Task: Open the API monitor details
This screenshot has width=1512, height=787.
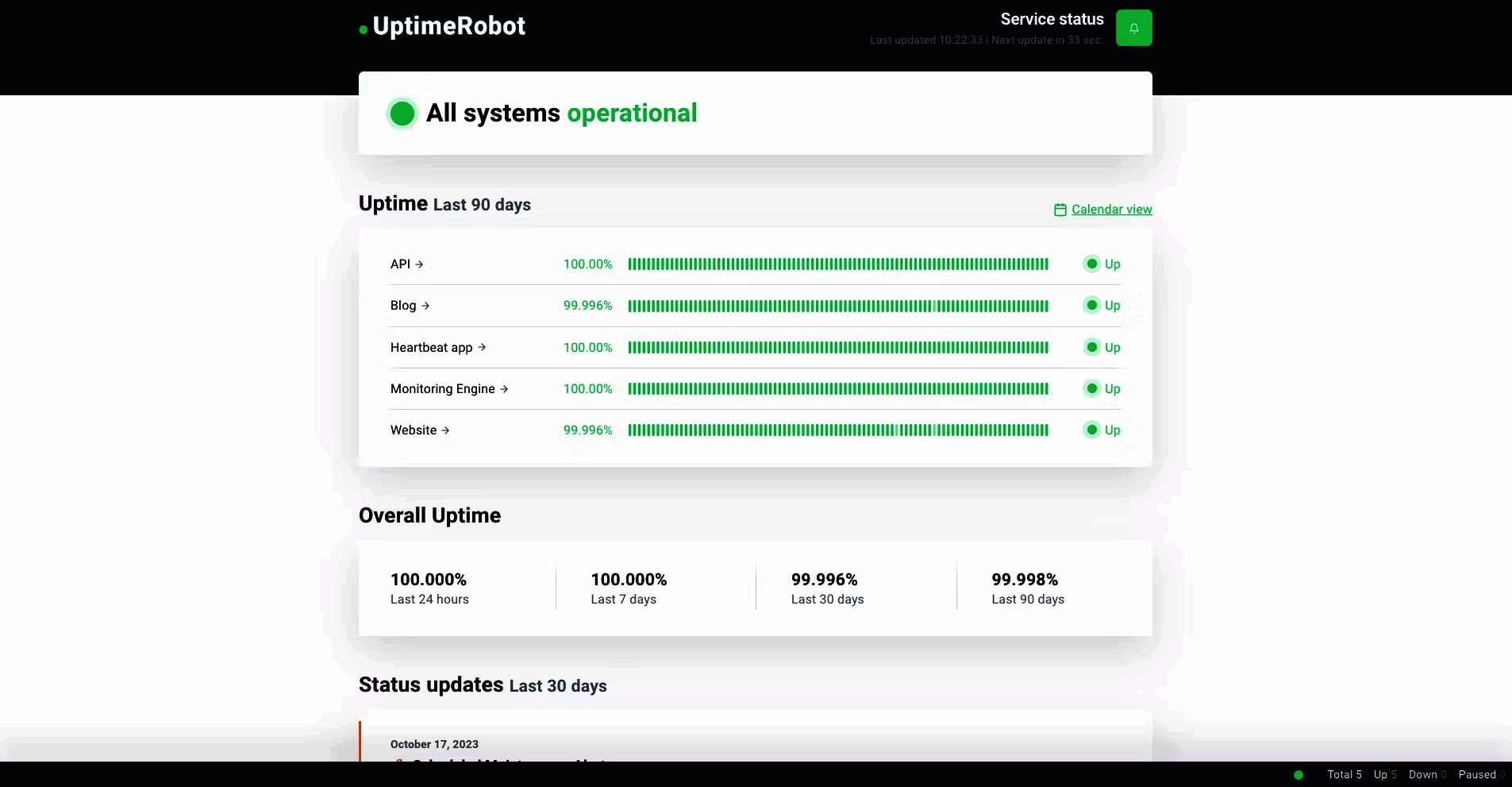Action: (407, 264)
